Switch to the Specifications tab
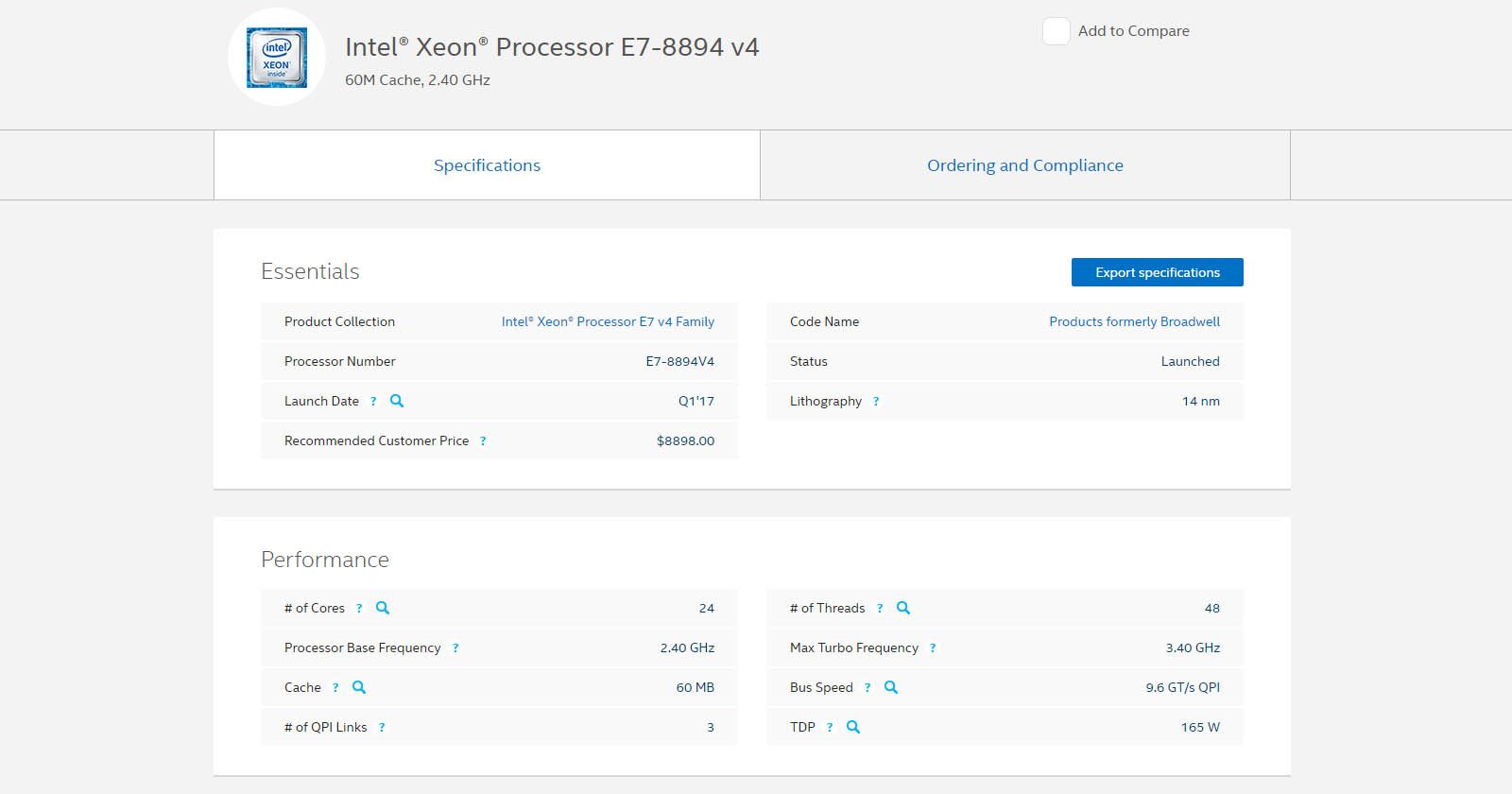This screenshot has height=794, width=1512. pos(487,165)
